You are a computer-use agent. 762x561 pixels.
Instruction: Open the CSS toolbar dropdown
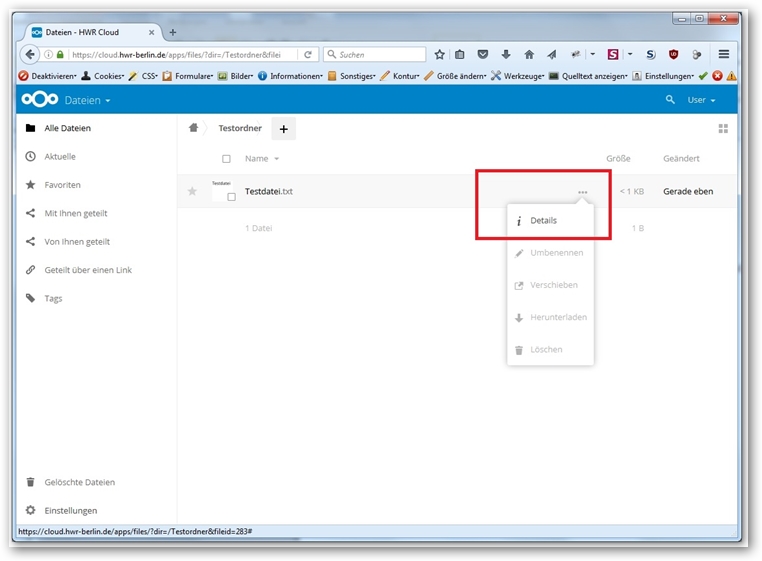tap(143, 76)
